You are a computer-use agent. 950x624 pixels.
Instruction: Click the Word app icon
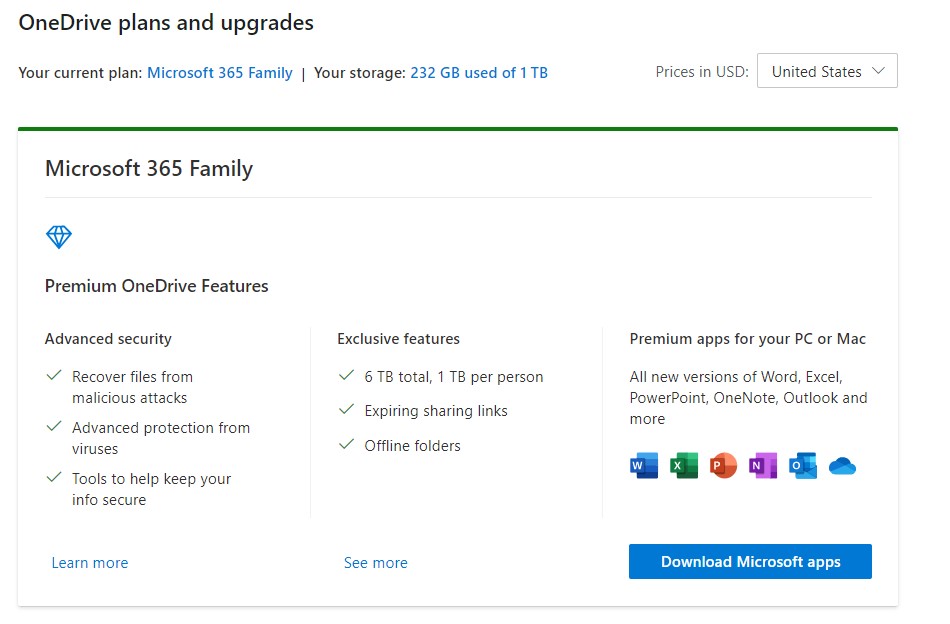(x=644, y=466)
